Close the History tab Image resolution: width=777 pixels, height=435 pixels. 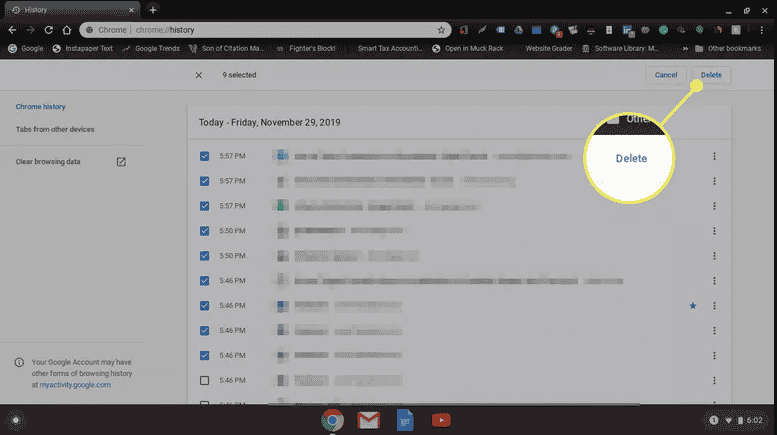coord(131,10)
